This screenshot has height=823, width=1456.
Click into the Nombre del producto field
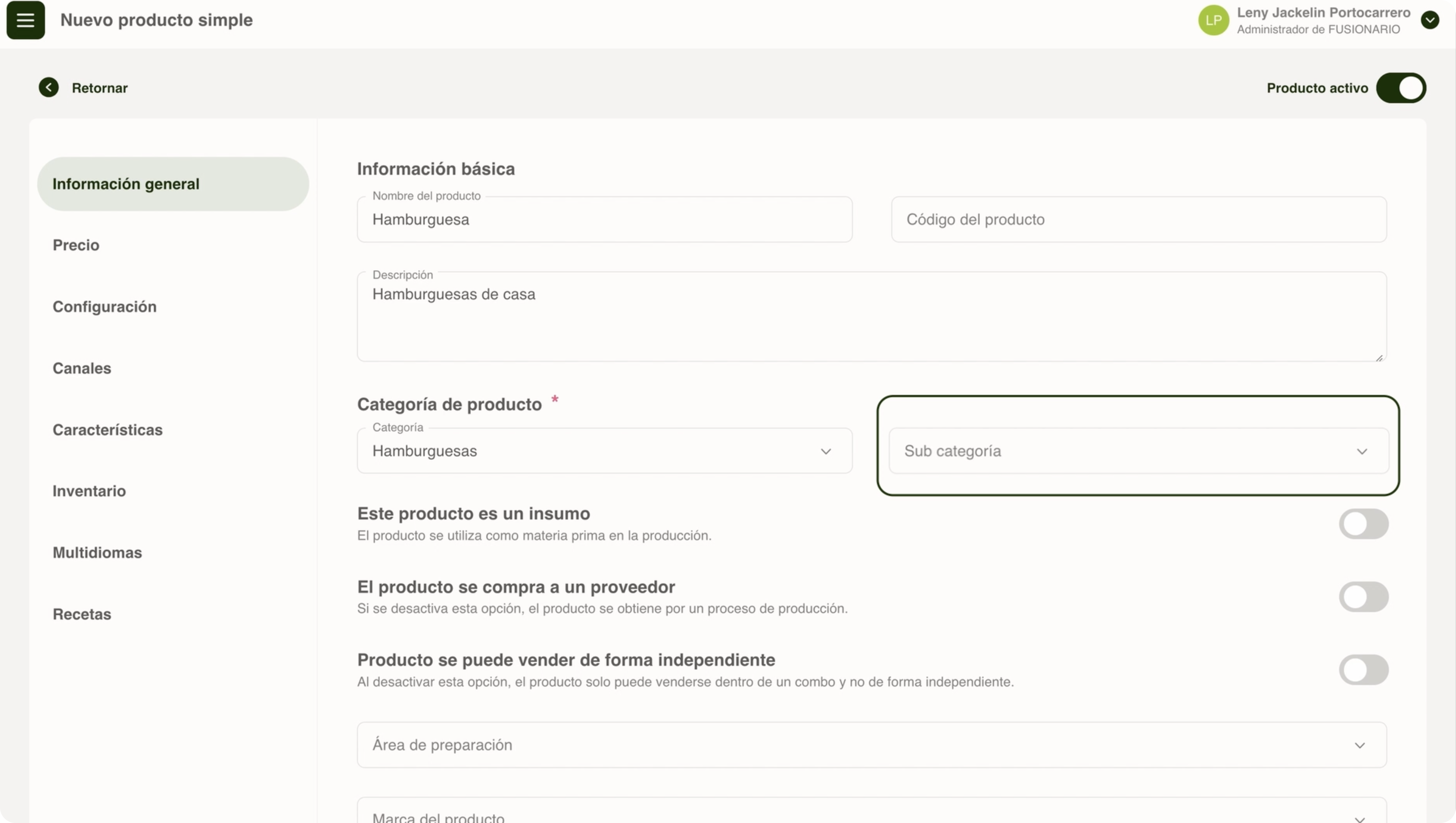604,220
